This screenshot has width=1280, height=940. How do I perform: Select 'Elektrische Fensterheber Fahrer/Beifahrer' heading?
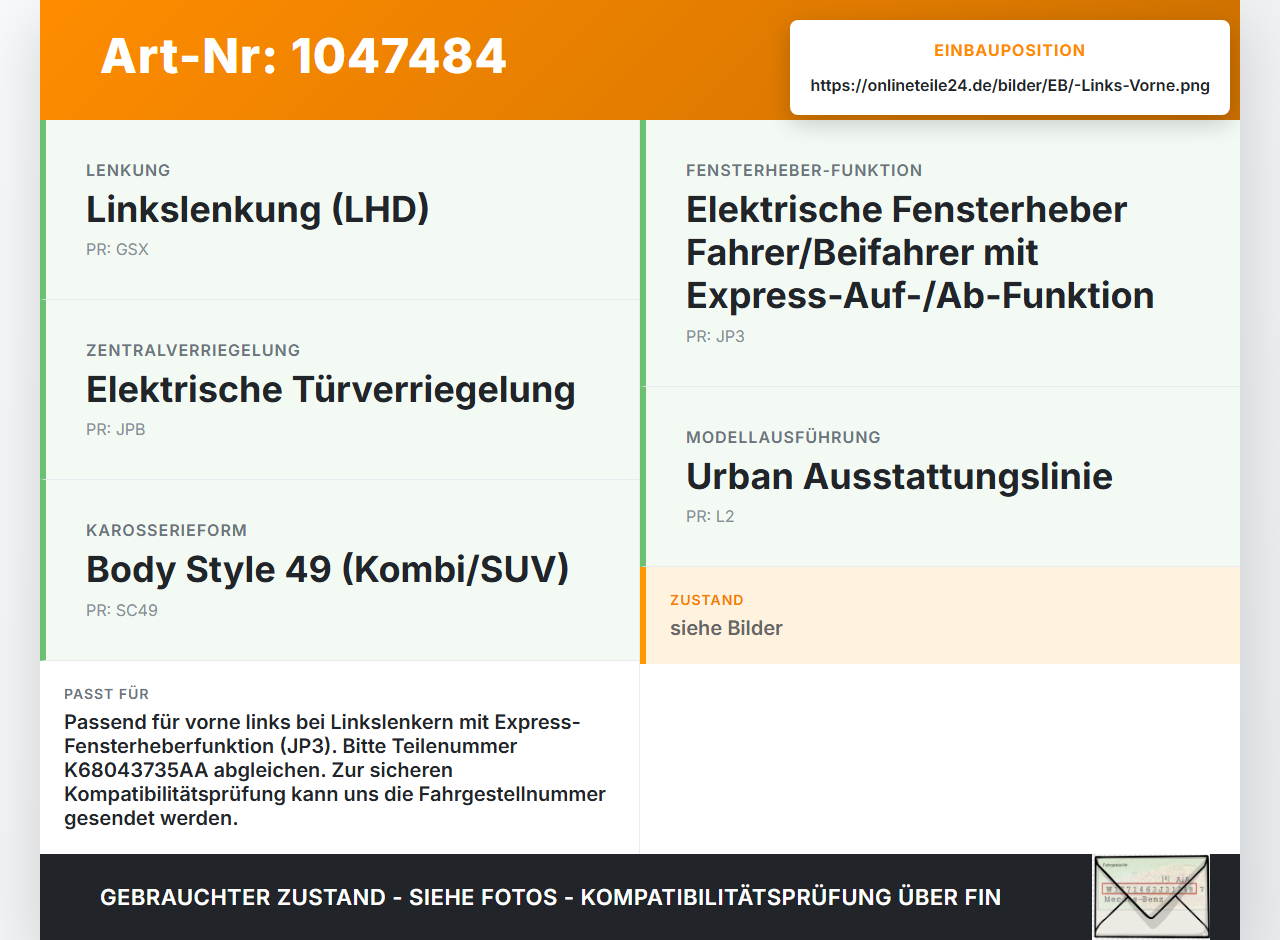(920, 252)
